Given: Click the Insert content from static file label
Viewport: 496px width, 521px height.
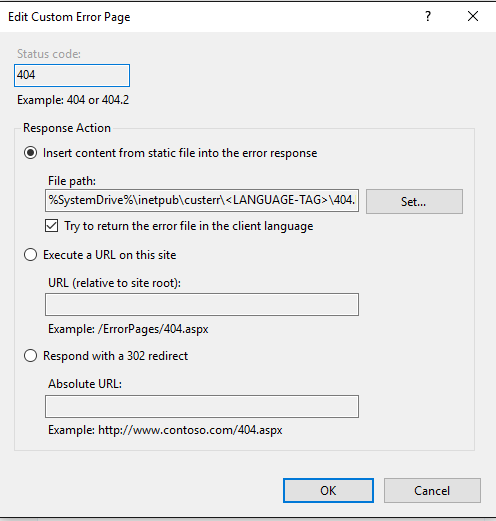Looking at the screenshot, I should point(180,153).
